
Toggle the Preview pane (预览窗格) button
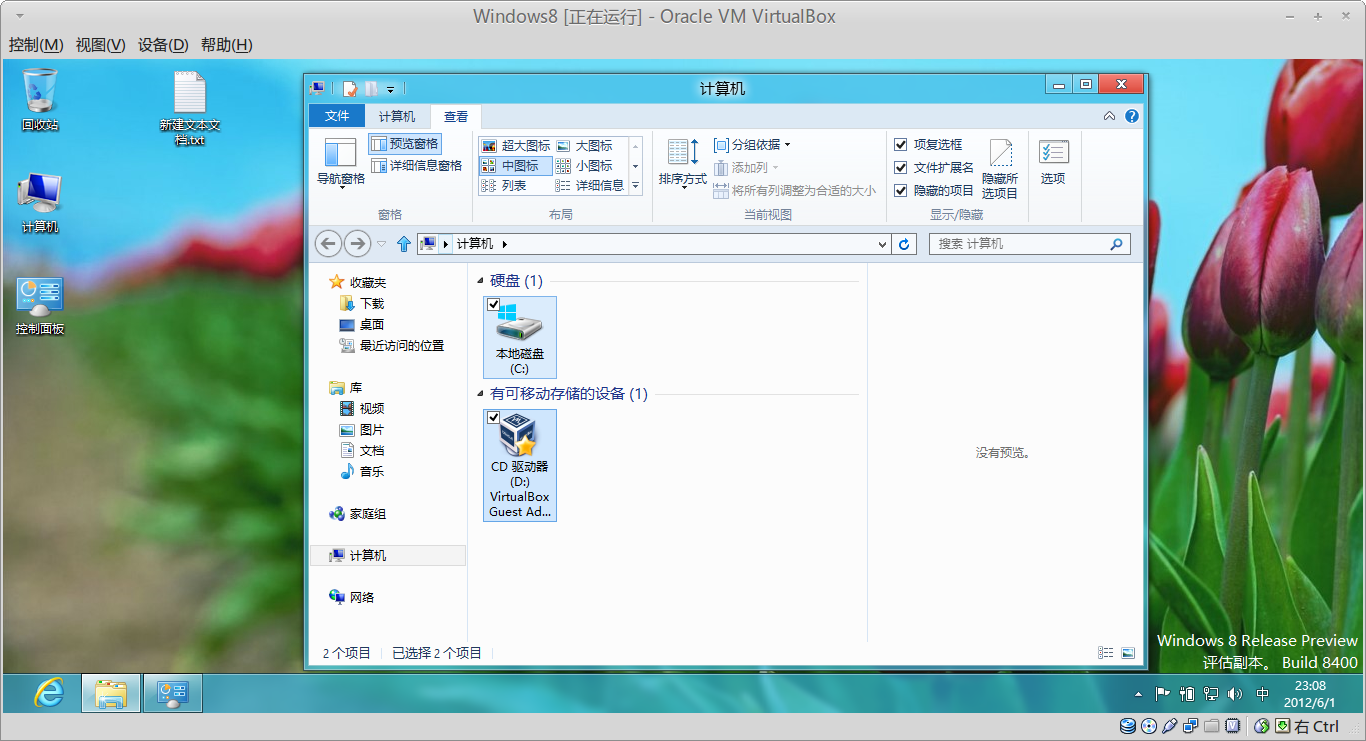(404, 144)
